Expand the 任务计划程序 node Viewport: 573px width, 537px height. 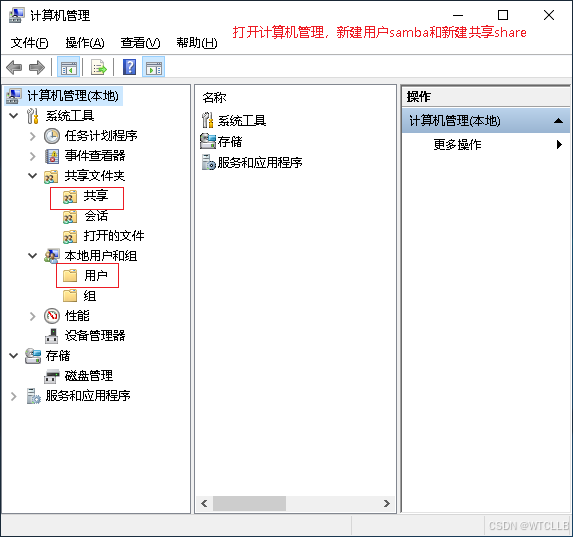pyautogui.click(x=33, y=136)
